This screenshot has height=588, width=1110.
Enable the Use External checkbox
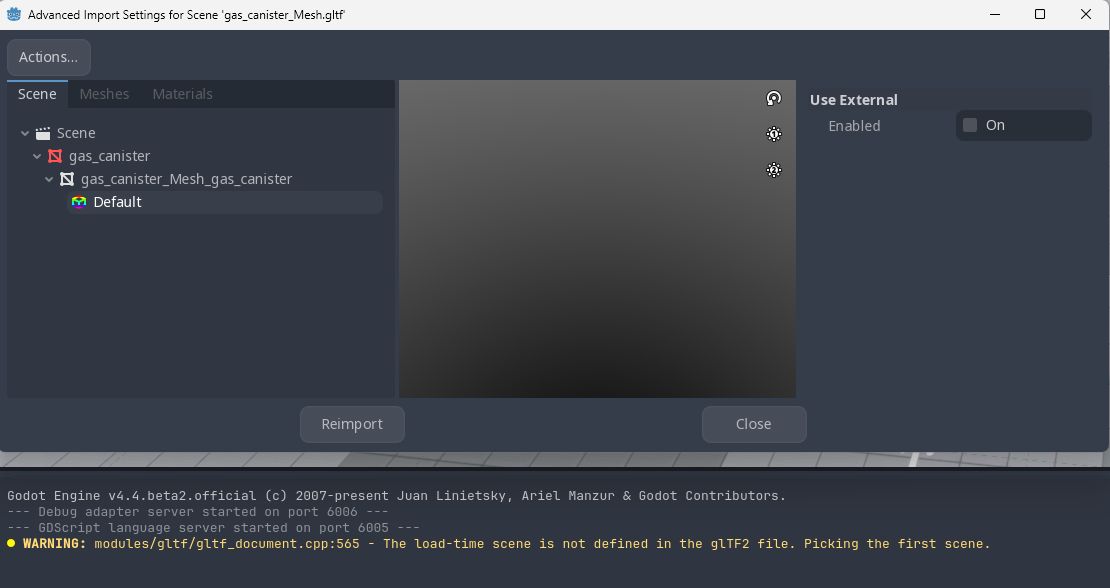click(x=970, y=125)
